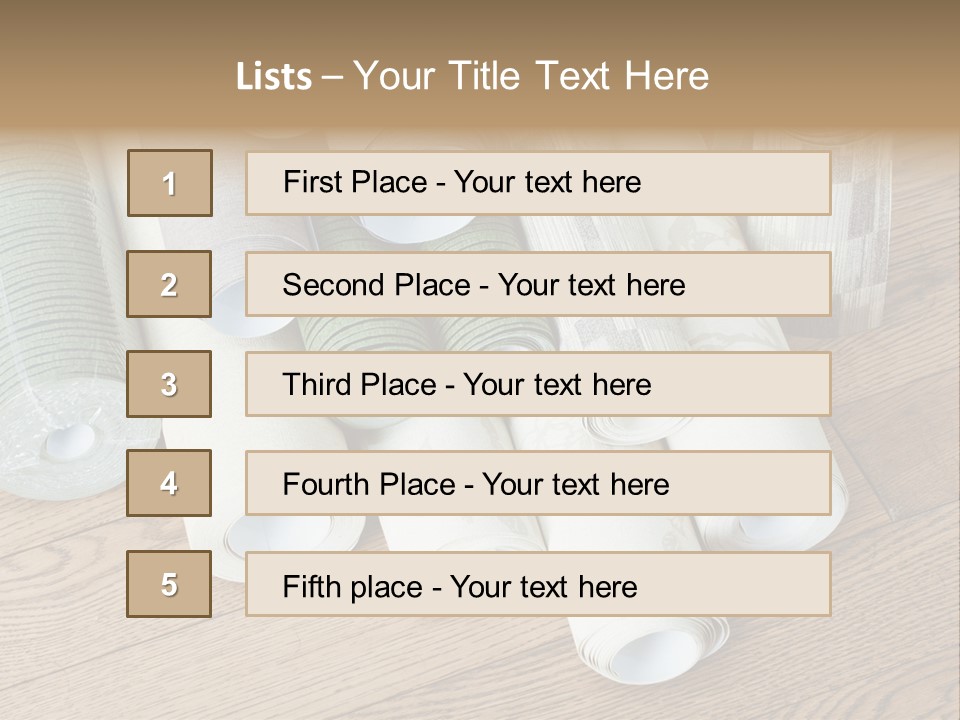Select the number 4 square
Viewport: 960px width, 720px height.
[x=169, y=483]
